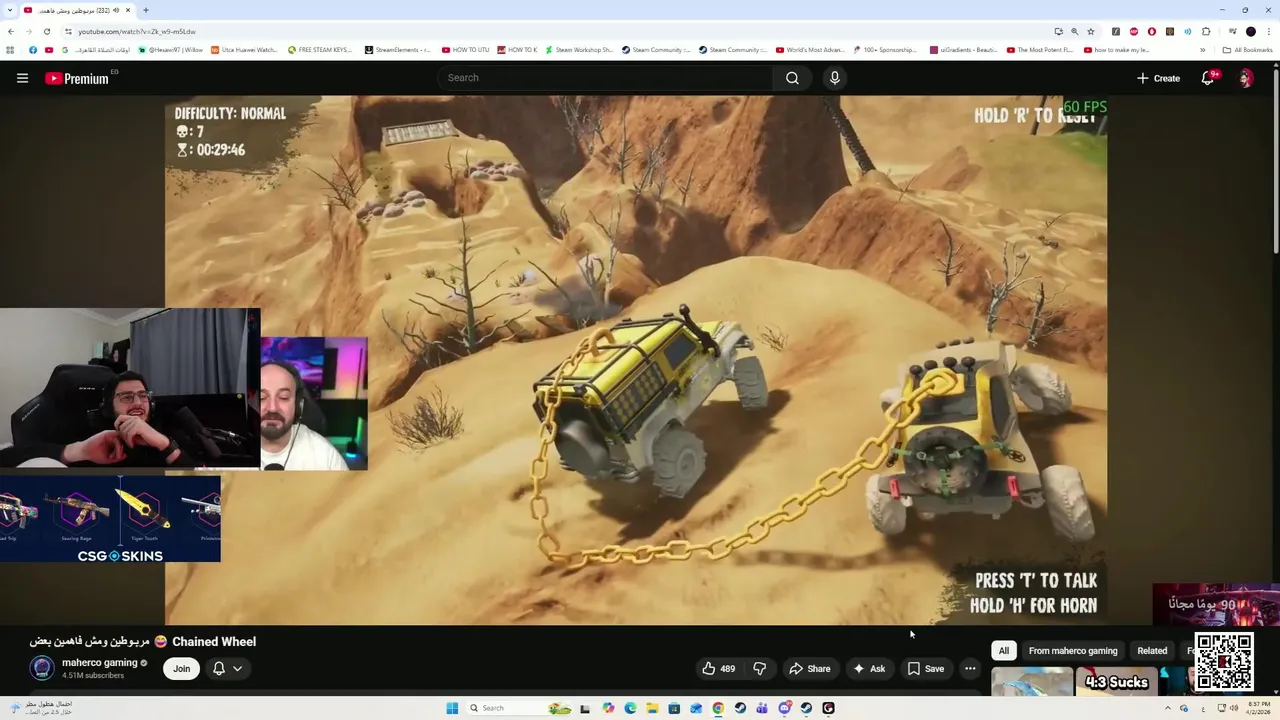Switch to Chrome in taskbar
1280x720 pixels.
718,708
